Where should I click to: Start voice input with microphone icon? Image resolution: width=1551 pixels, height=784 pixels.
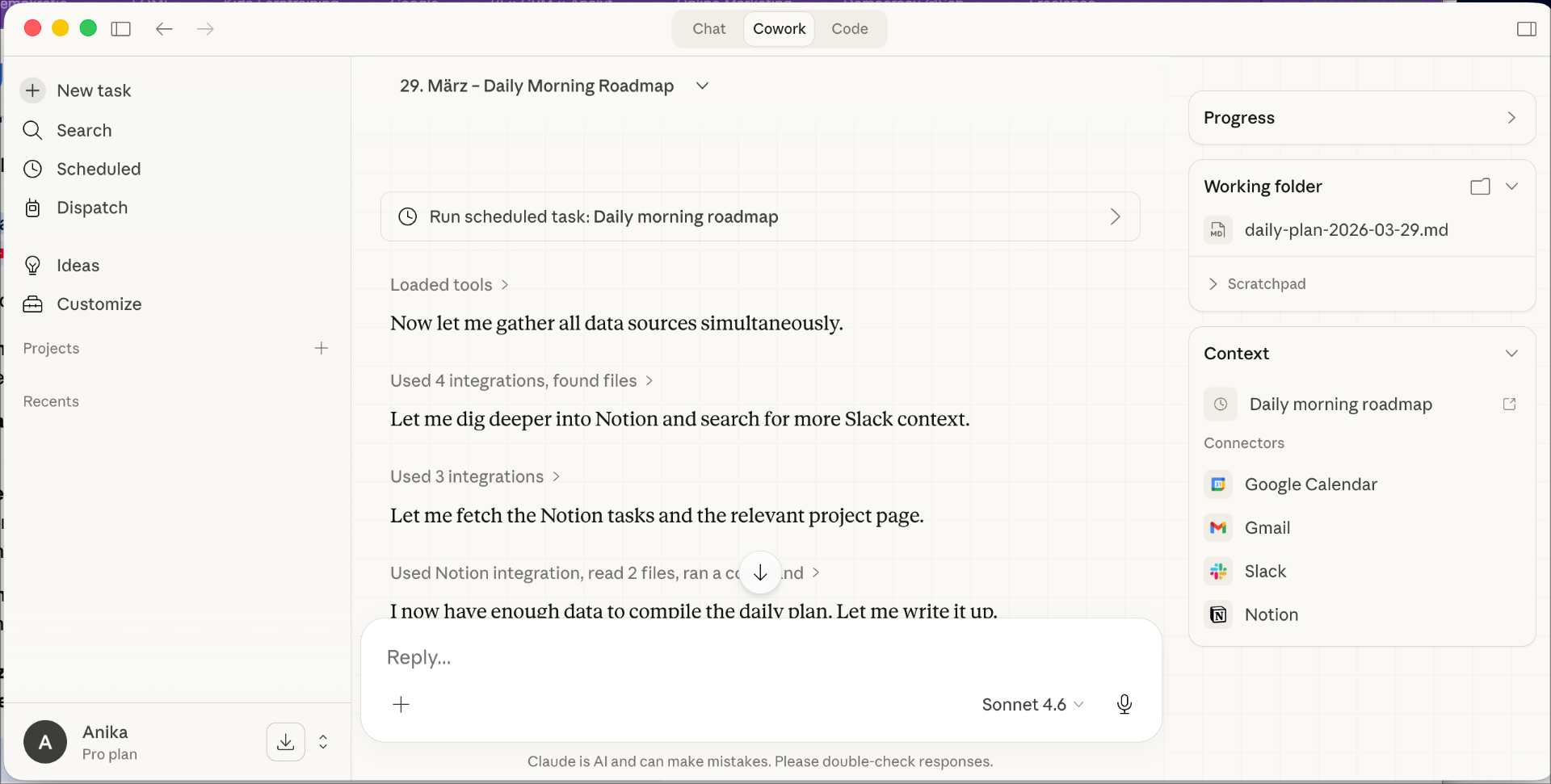coord(1124,704)
